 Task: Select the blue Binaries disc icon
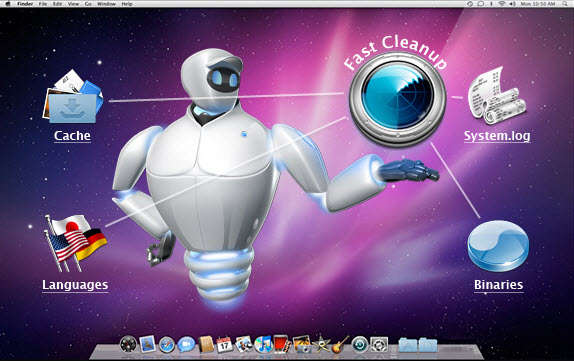pyautogui.click(x=498, y=246)
